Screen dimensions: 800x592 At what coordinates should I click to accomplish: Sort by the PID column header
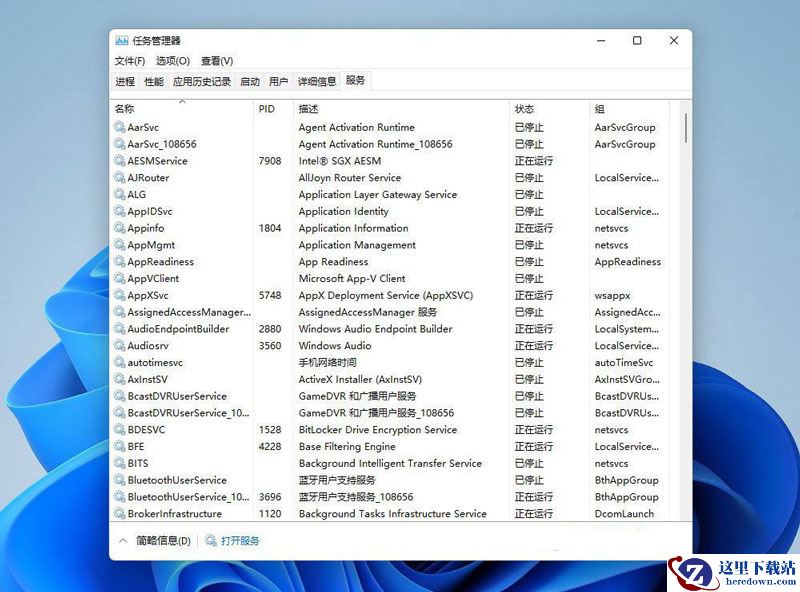pos(273,109)
